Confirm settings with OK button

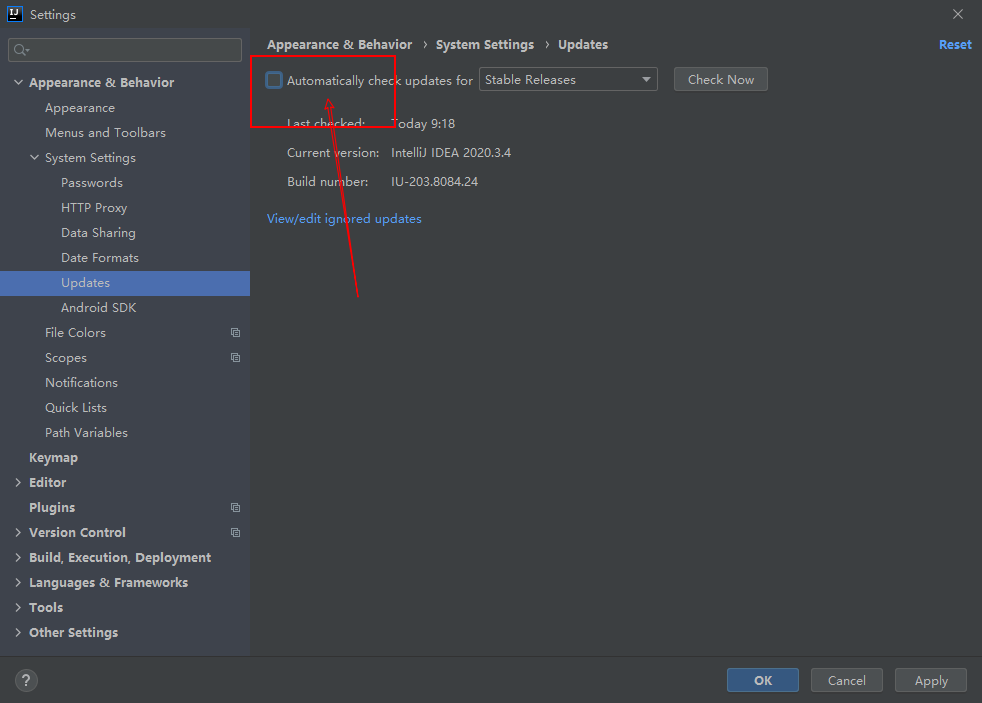(x=762, y=680)
